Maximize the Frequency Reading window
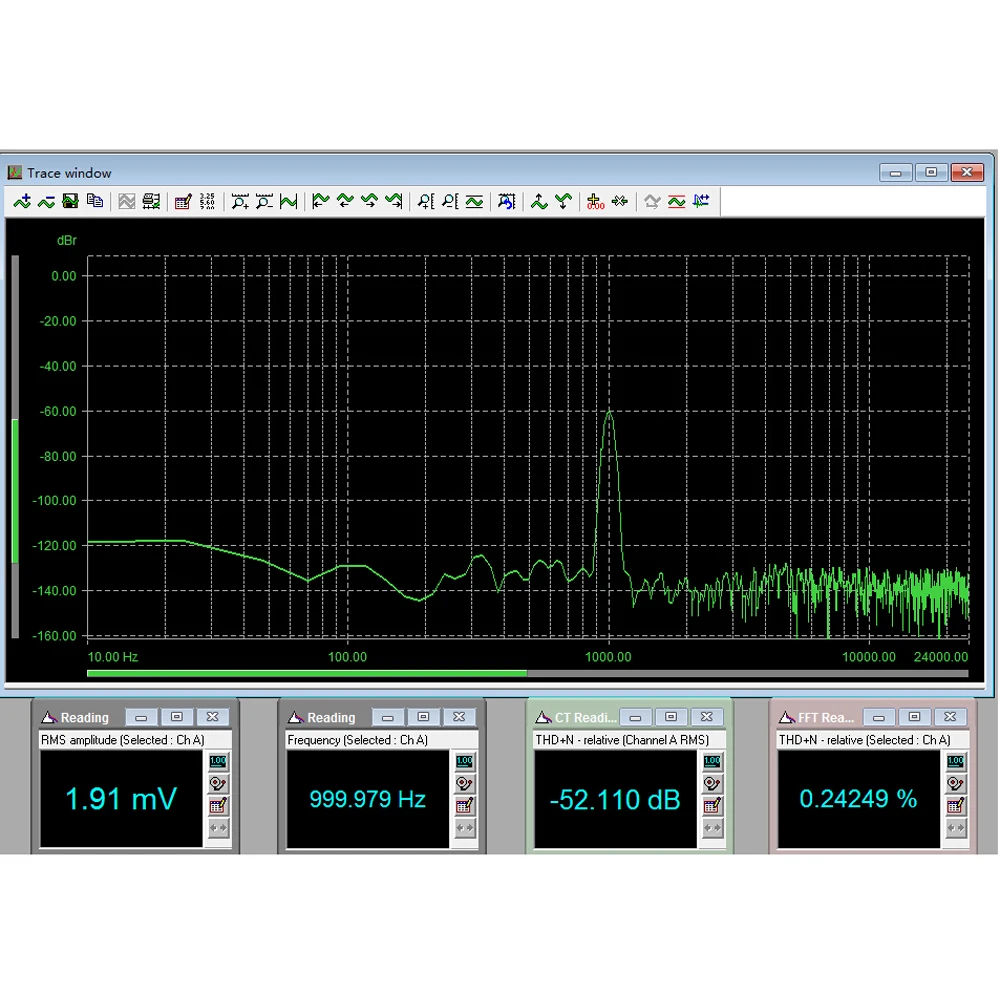 pyautogui.click(x=423, y=717)
